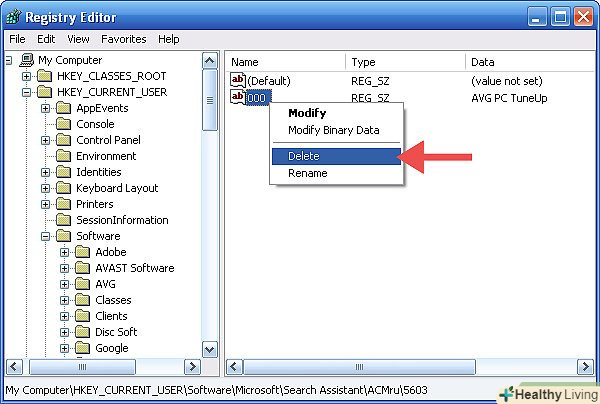Collapse the HKEY_CURRENT_USER node
The width and height of the screenshot is (600, 404).
click(26, 93)
